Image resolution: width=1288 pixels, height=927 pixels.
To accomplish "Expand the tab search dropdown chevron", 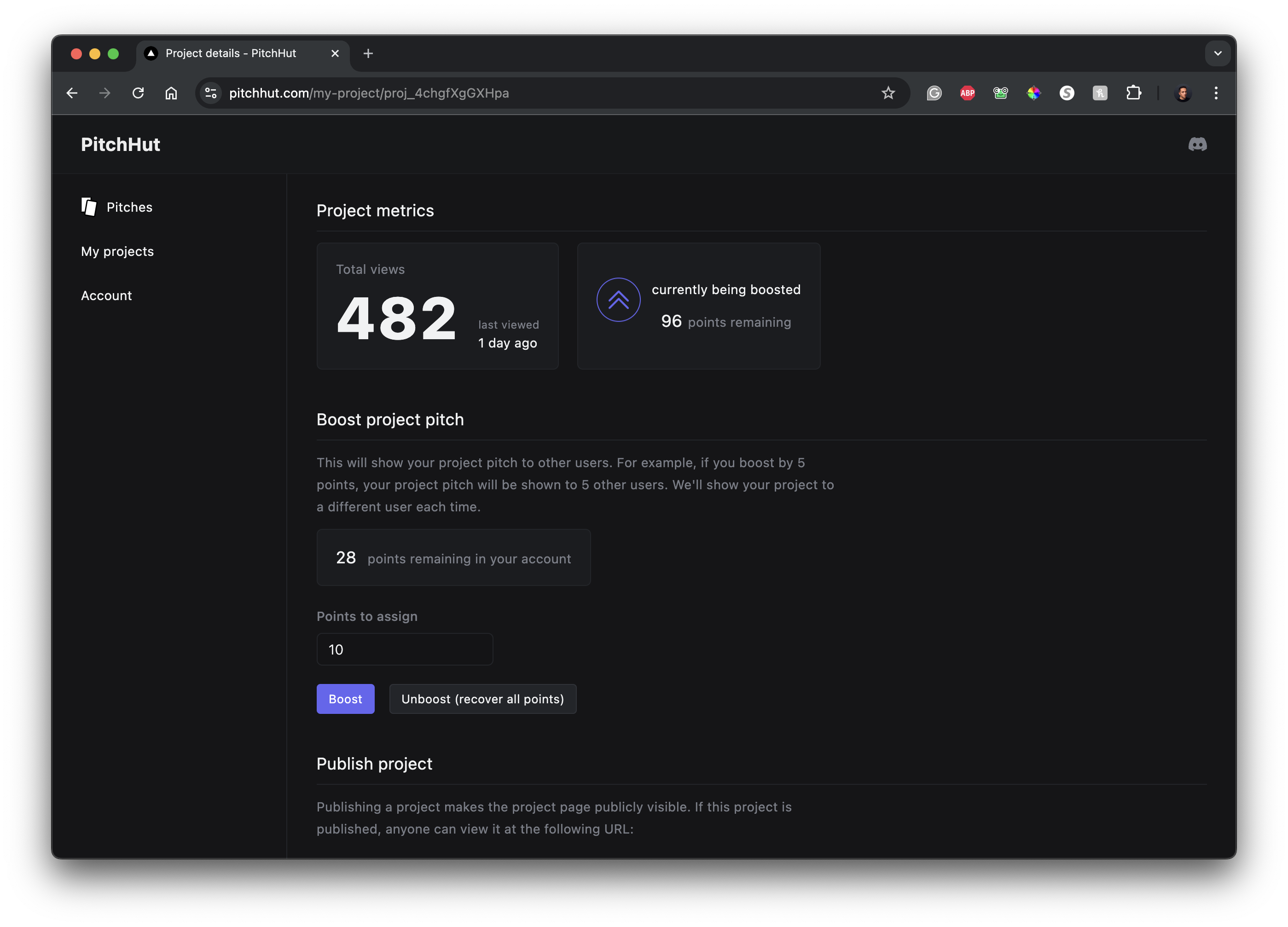I will 1218,53.
